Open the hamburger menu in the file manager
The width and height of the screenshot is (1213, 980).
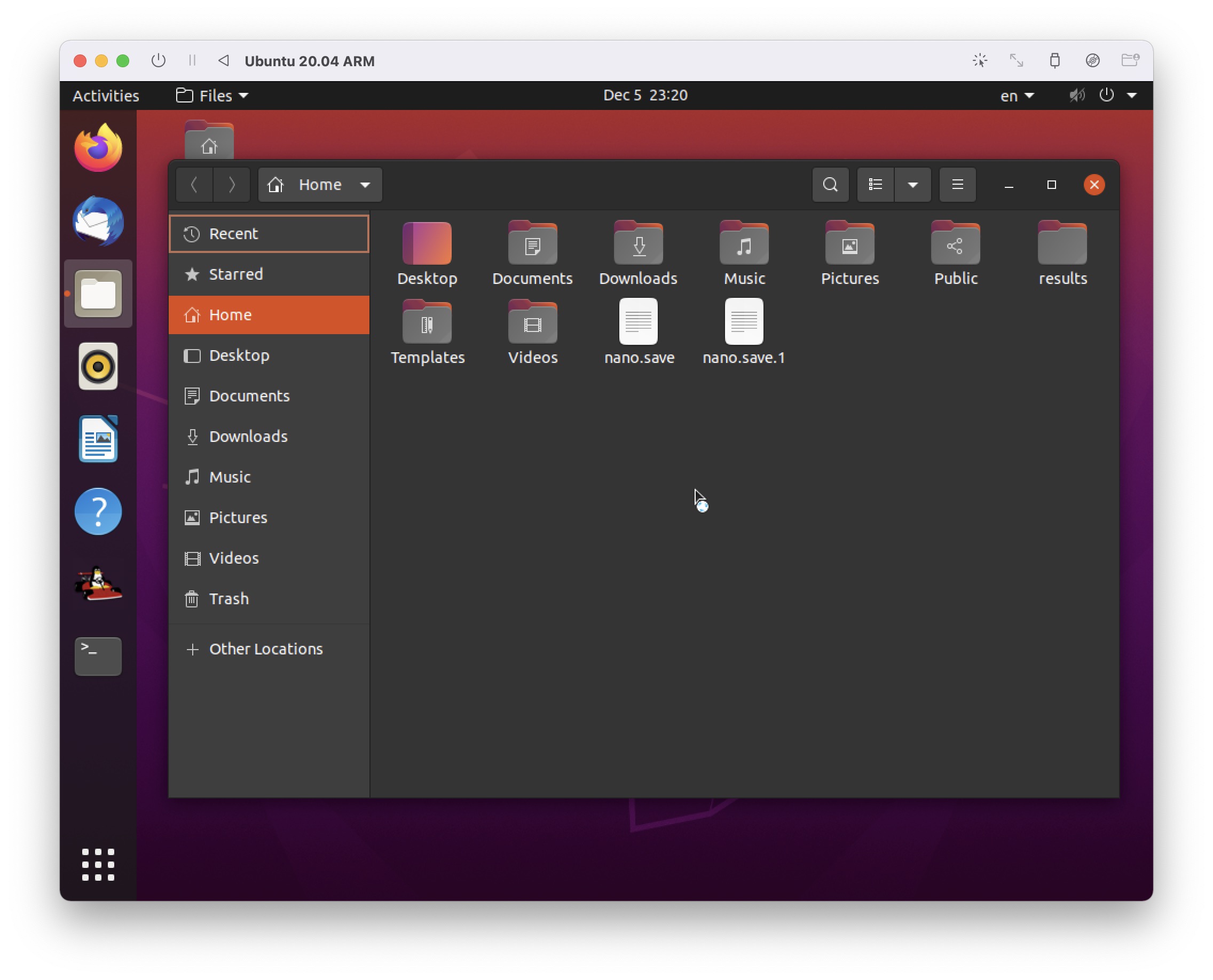point(957,185)
